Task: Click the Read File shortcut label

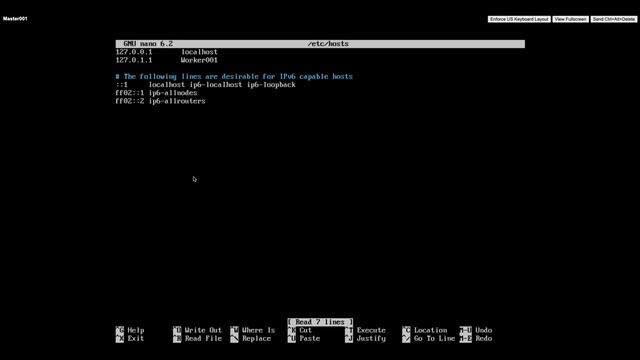Action: click(x=203, y=338)
